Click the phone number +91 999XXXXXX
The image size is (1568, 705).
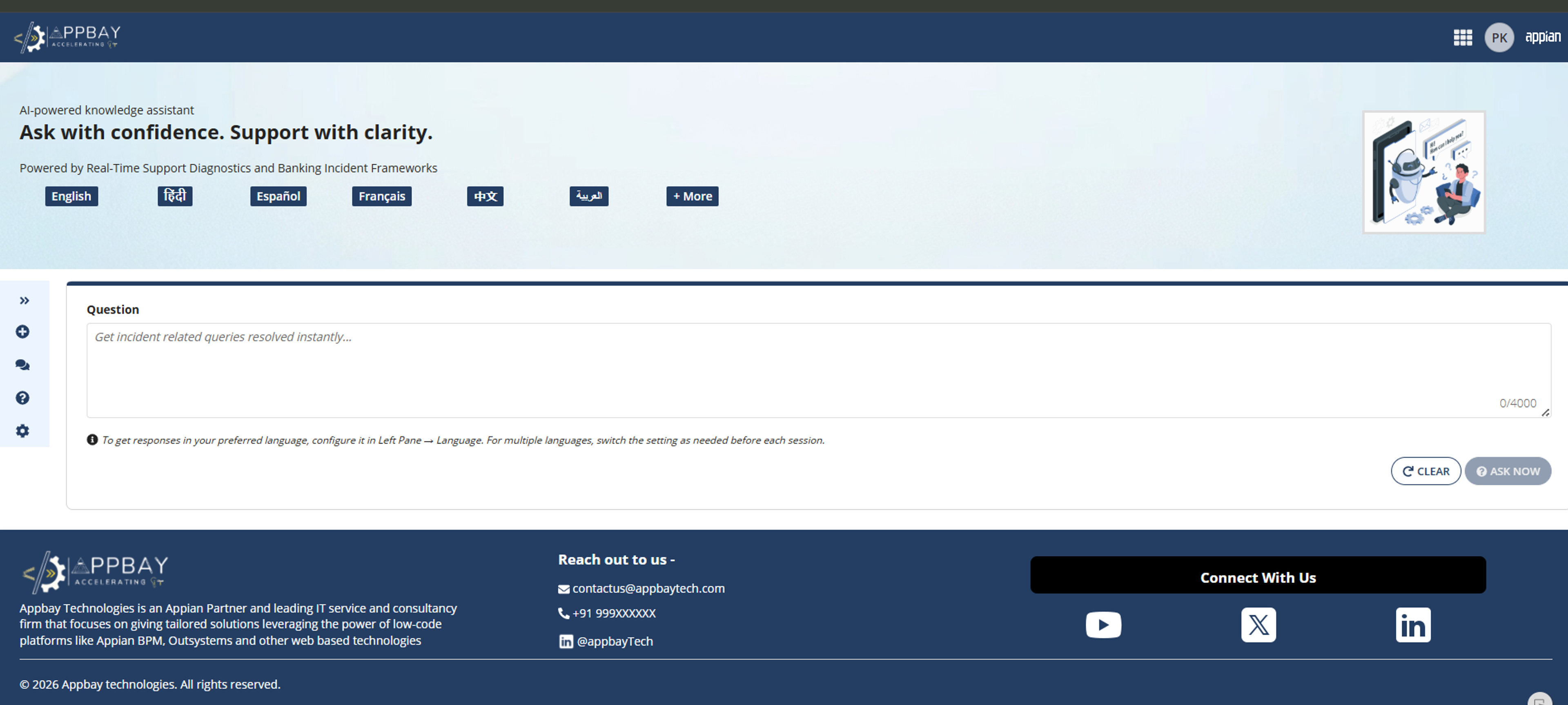614,613
